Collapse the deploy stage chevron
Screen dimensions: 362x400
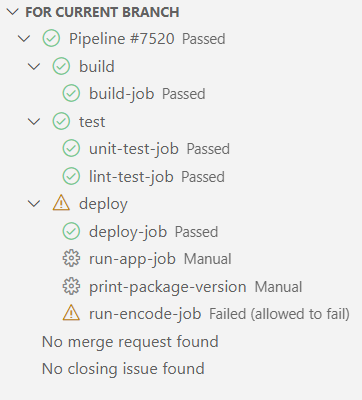tap(34, 204)
